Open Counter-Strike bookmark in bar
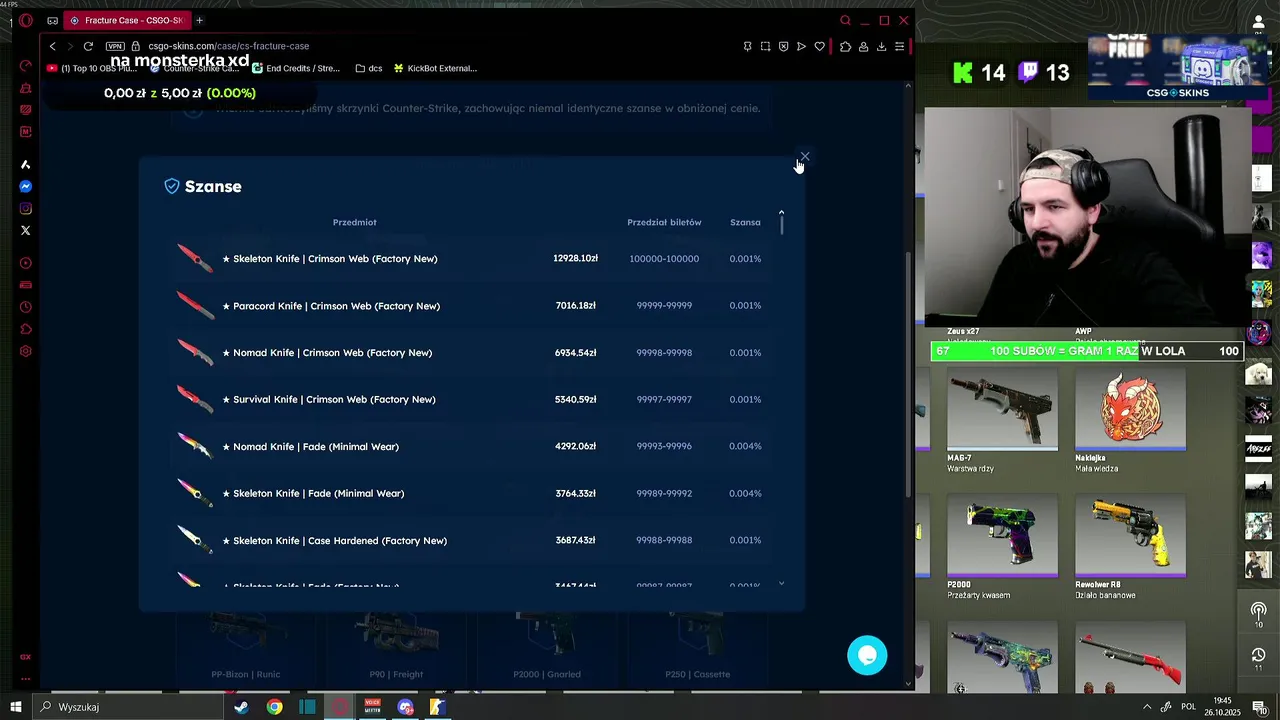Screen dimensions: 1280x720 coord(194,69)
